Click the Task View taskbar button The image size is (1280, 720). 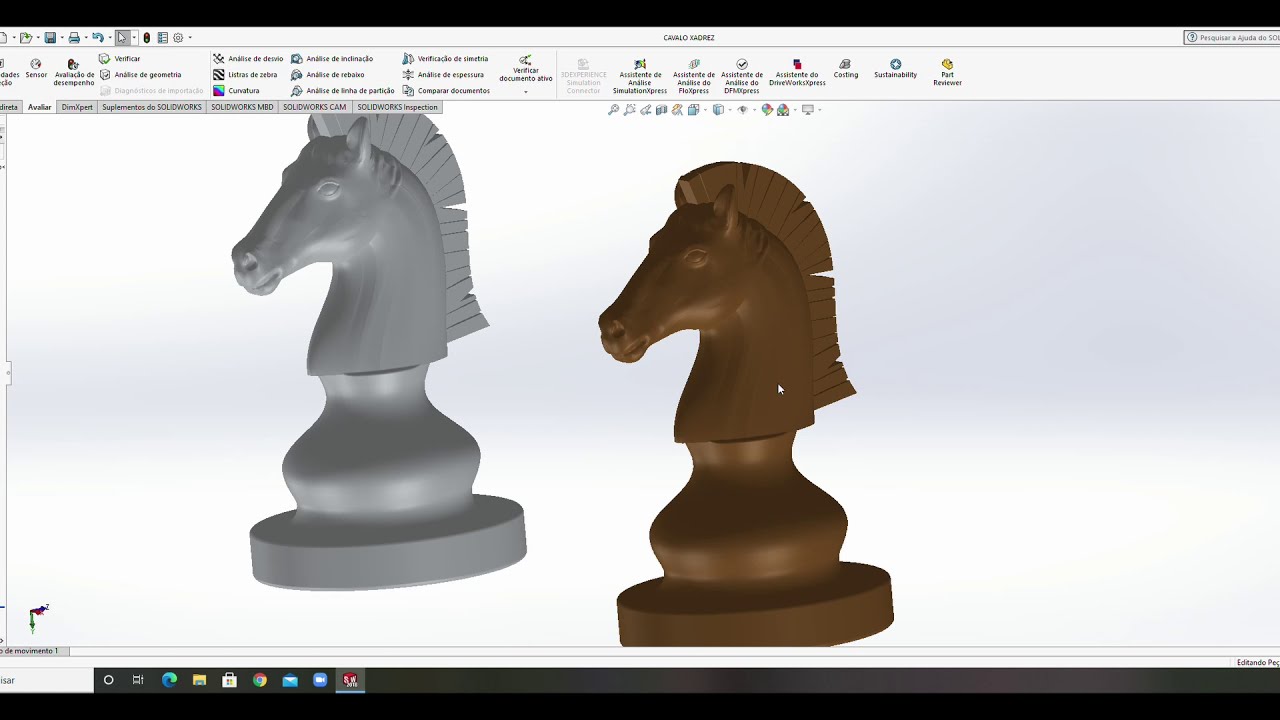(138, 680)
